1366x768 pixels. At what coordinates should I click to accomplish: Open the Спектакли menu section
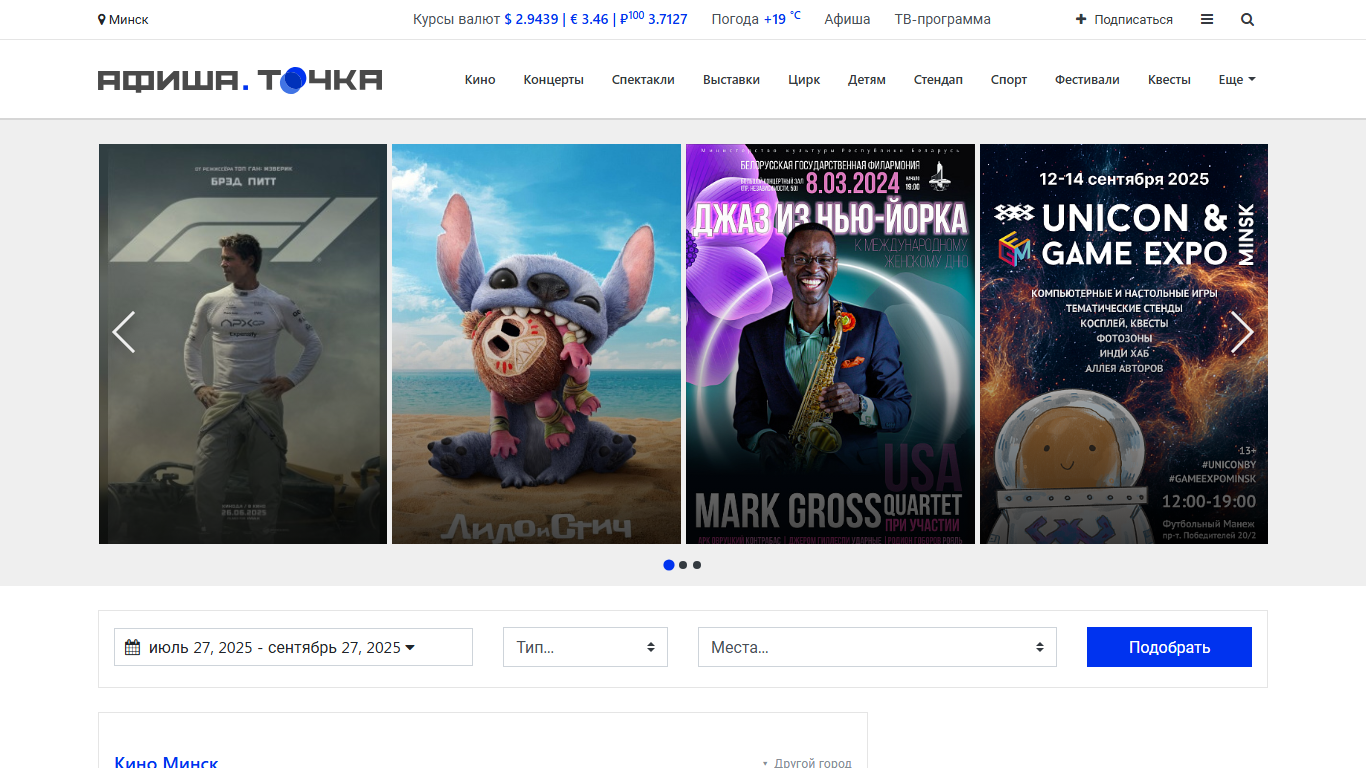point(643,80)
